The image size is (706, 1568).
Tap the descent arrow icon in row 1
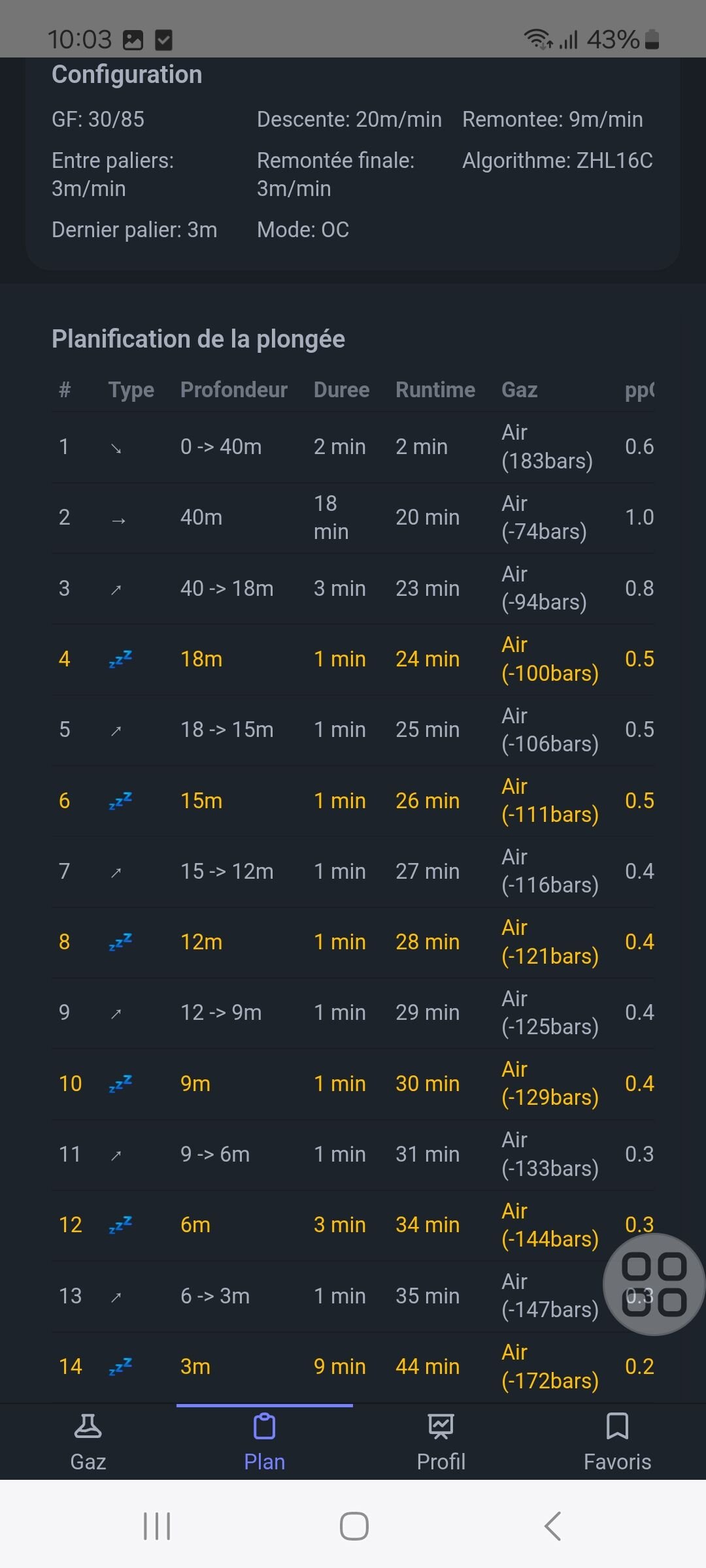(116, 448)
